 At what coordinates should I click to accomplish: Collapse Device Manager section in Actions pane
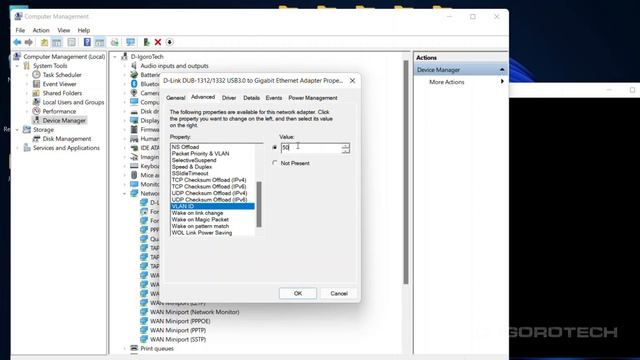pyautogui.click(x=502, y=70)
